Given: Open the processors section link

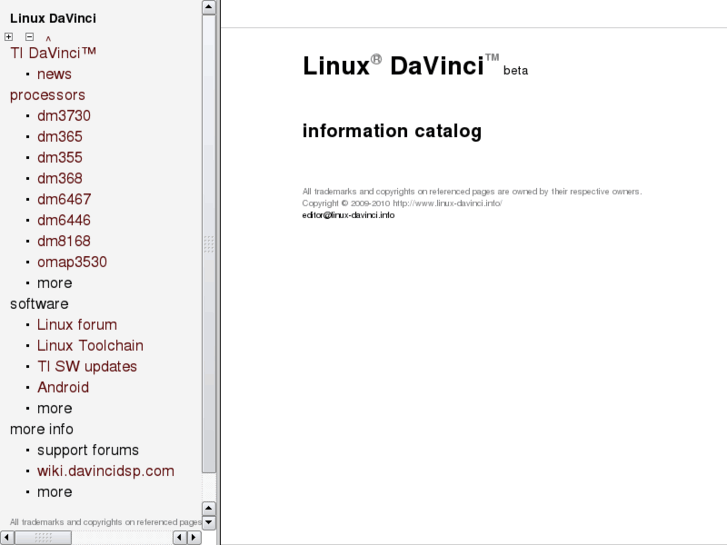Looking at the screenshot, I should click(x=48, y=95).
